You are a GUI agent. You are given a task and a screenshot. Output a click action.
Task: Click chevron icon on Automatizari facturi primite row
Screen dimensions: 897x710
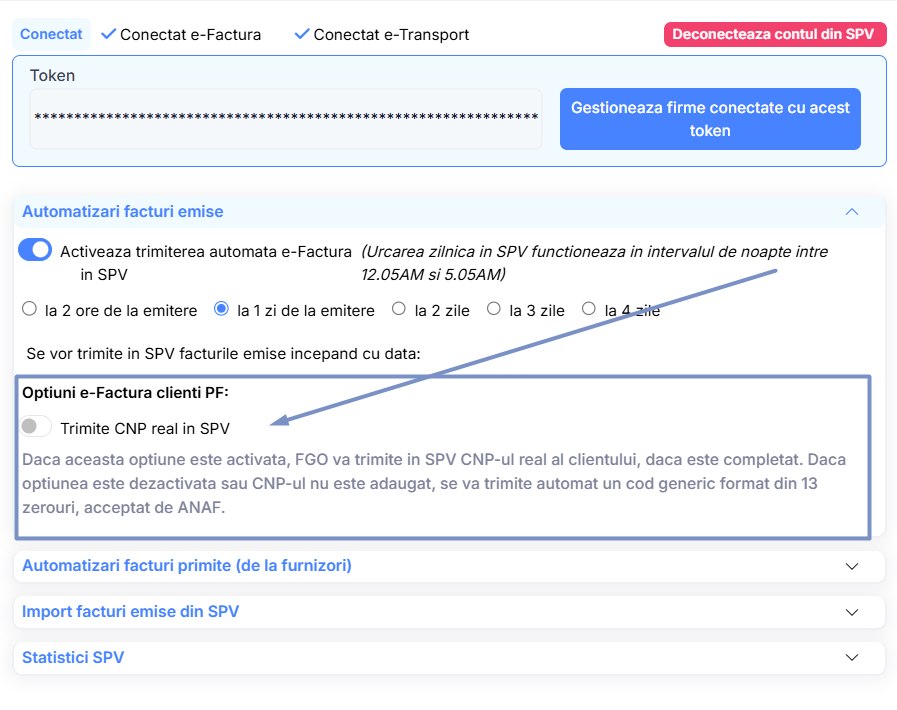click(x=852, y=566)
